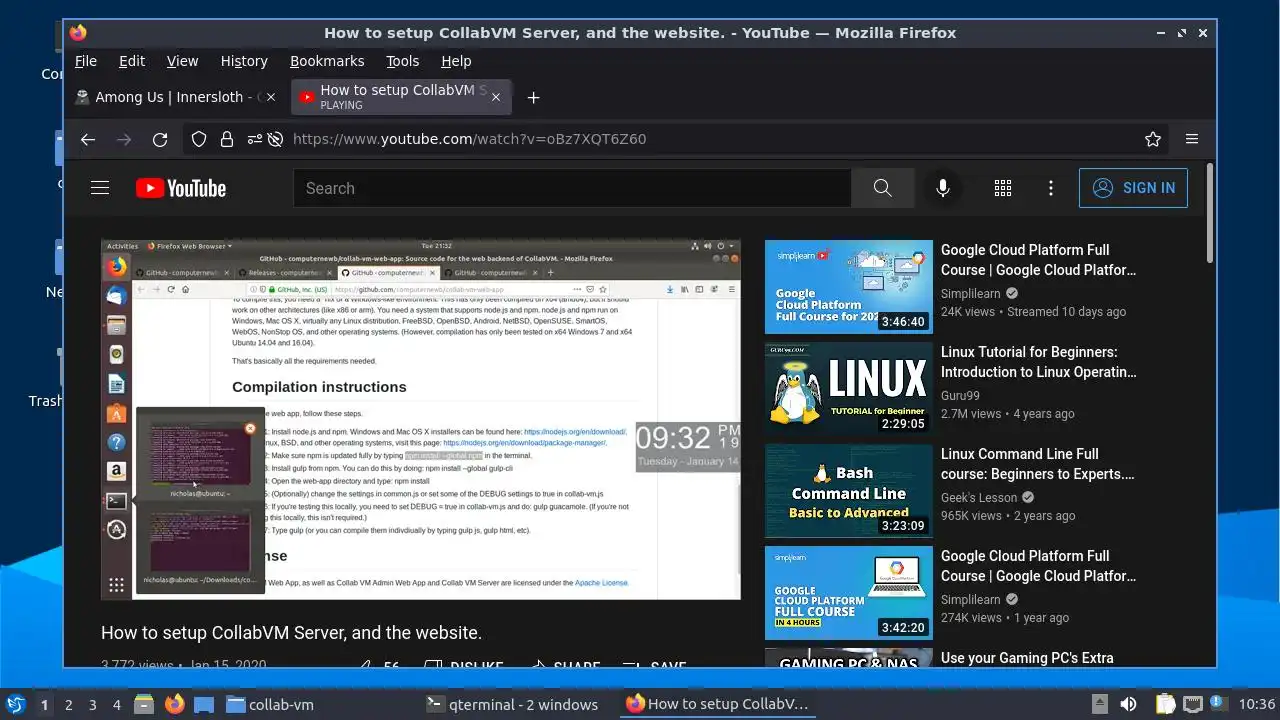Open Google Cloud Platform 3:42:20 thumbnail
This screenshot has height=720, width=1280.
849,593
